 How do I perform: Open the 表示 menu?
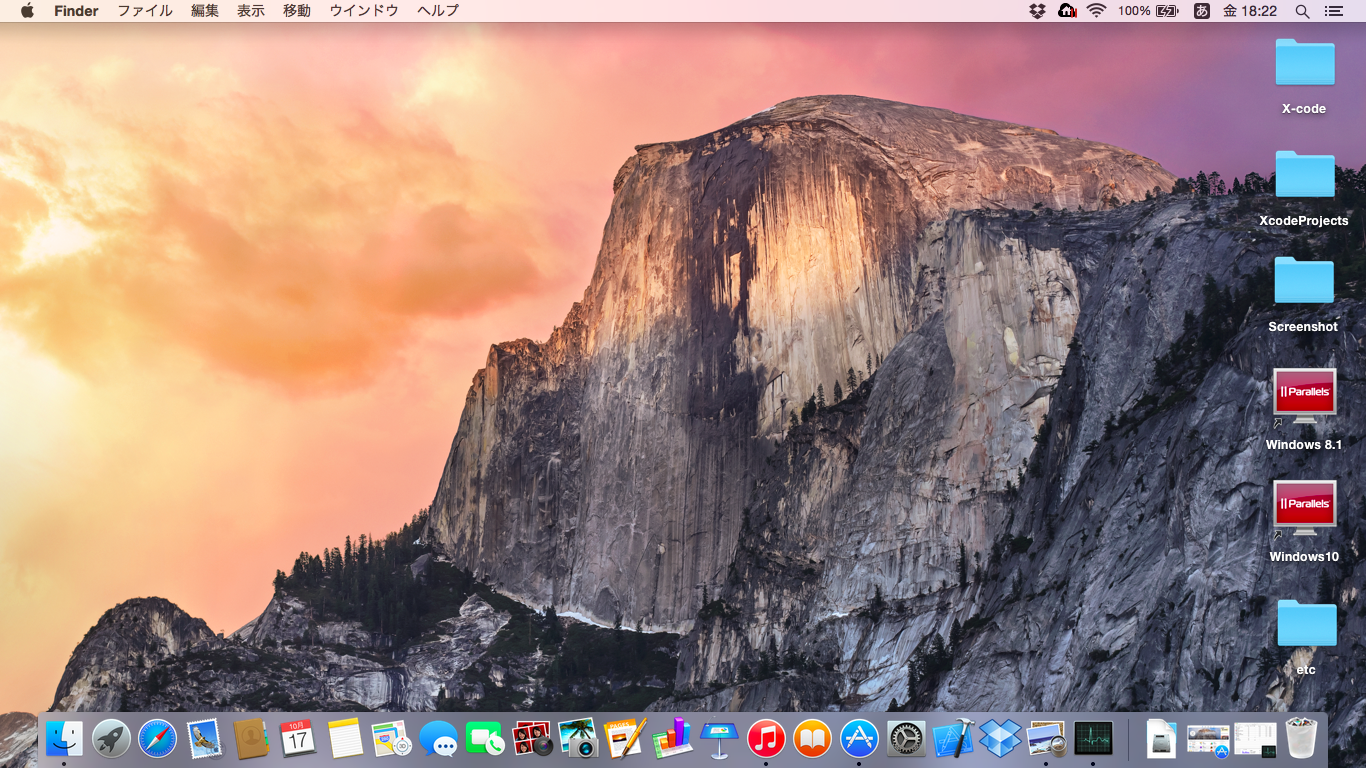tap(251, 11)
